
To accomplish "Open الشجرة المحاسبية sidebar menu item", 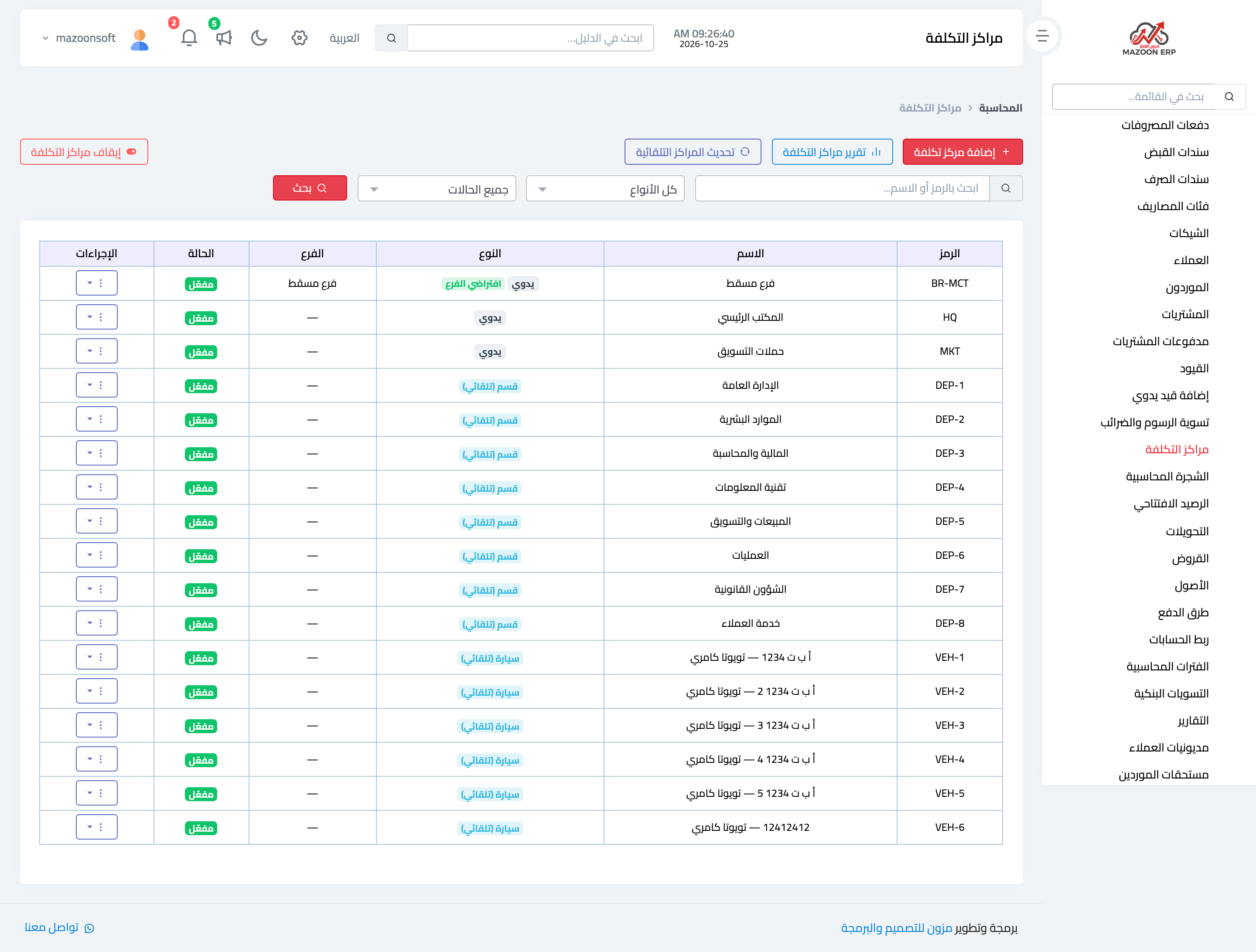I will click(x=1167, y=476).
